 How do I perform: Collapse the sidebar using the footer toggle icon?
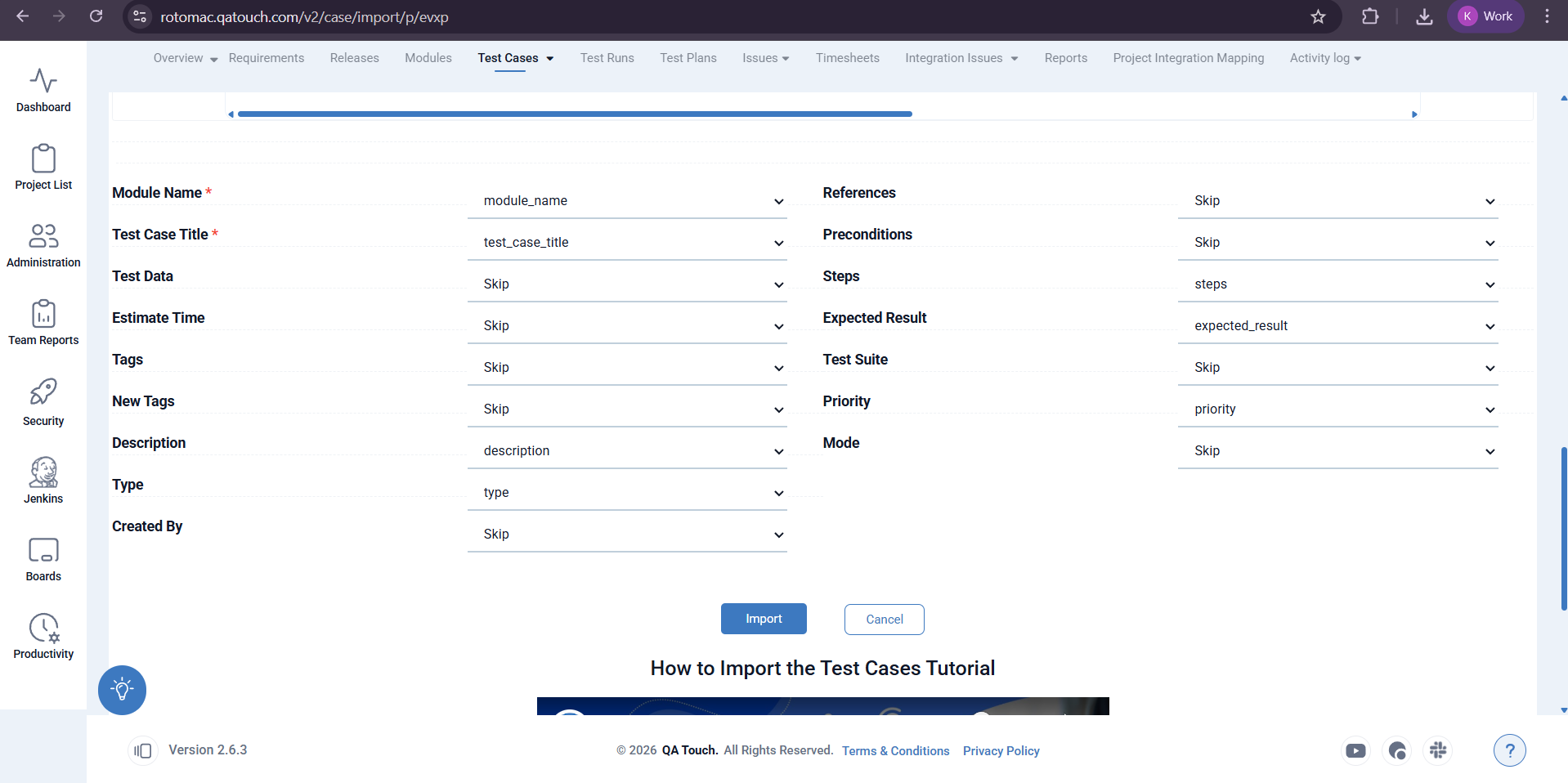[143, 750]
